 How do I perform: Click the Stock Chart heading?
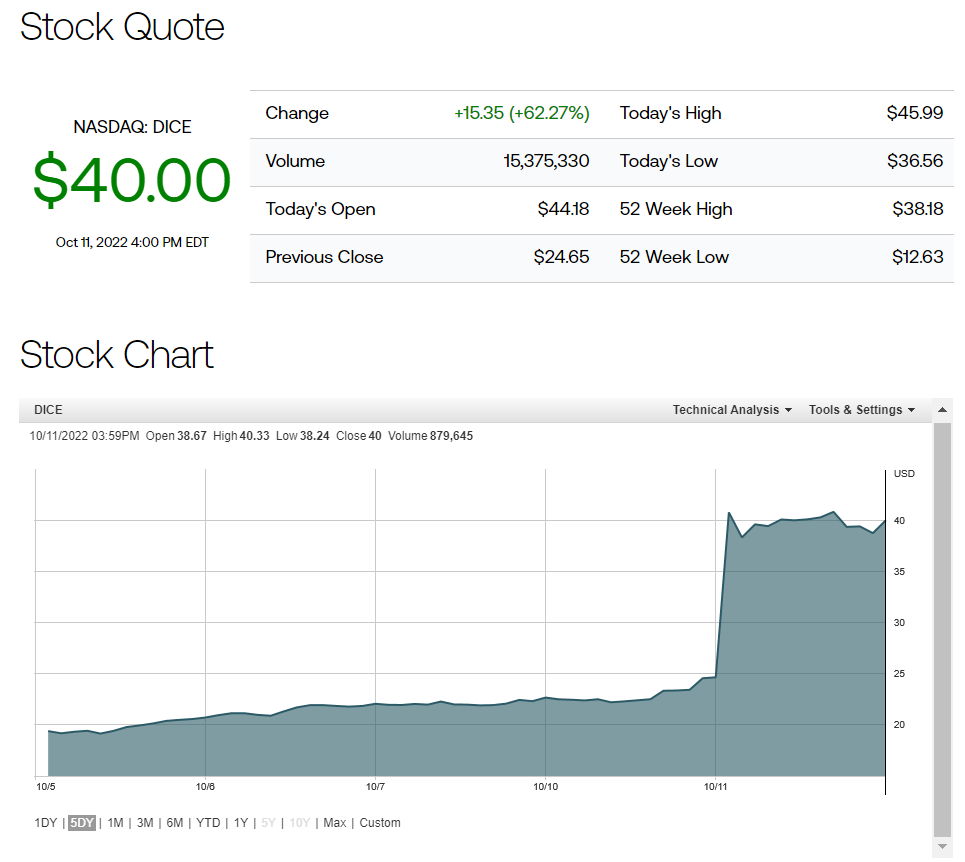point(117,355)
